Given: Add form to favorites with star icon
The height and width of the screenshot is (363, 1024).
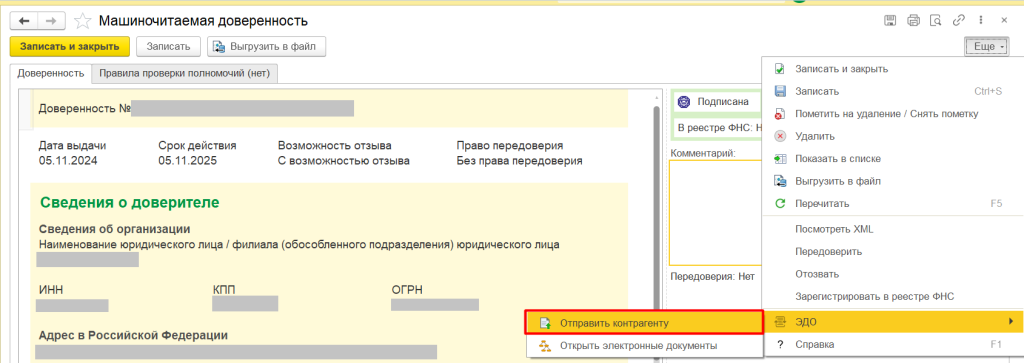Looking at the screenshot, I should [83, 21].
